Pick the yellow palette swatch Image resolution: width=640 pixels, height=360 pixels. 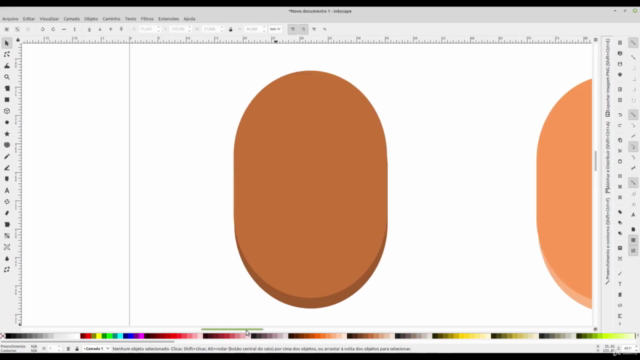pos(99,336)
